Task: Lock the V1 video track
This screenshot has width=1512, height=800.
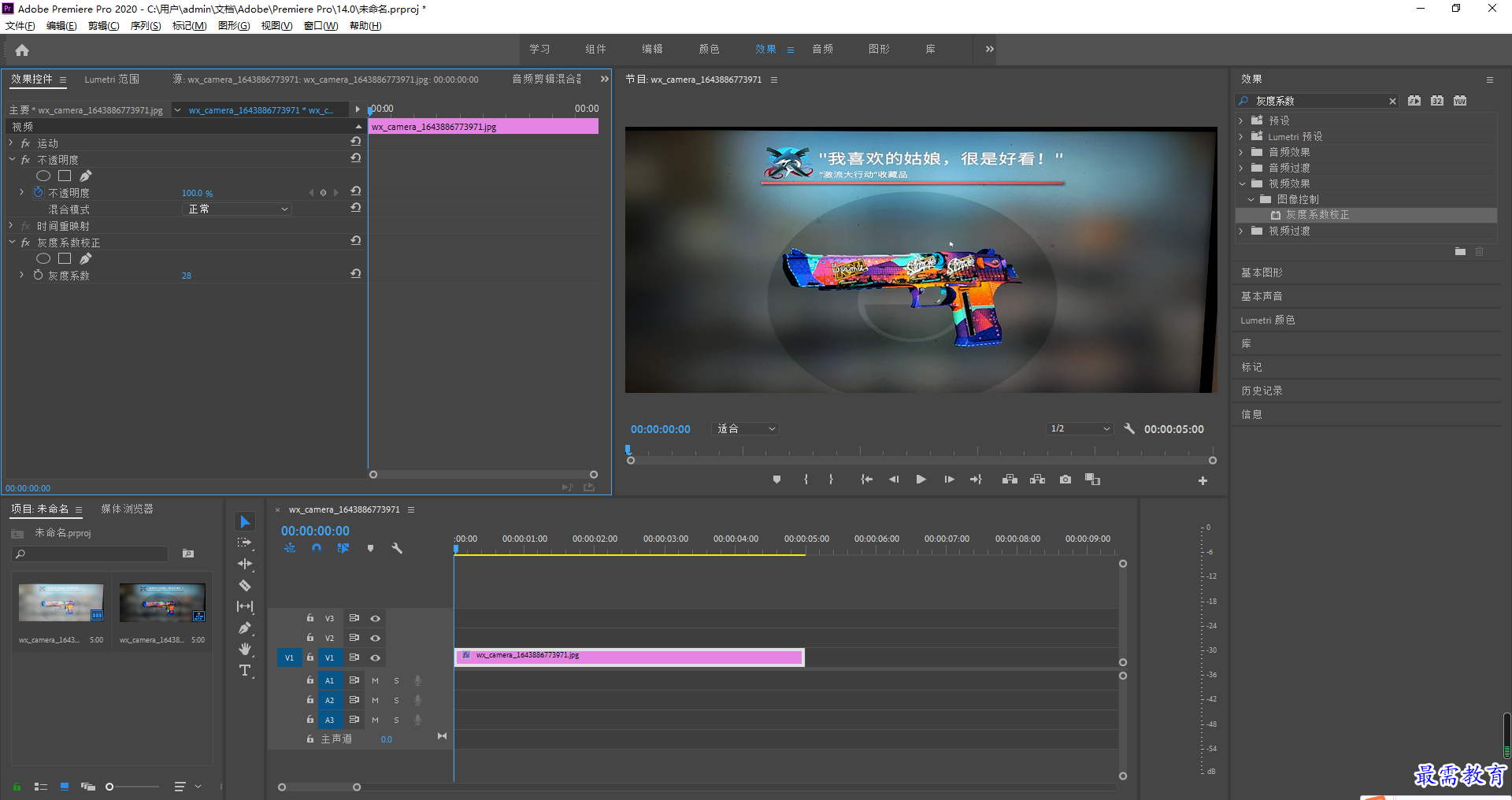Action: click(x=310, y=657)
